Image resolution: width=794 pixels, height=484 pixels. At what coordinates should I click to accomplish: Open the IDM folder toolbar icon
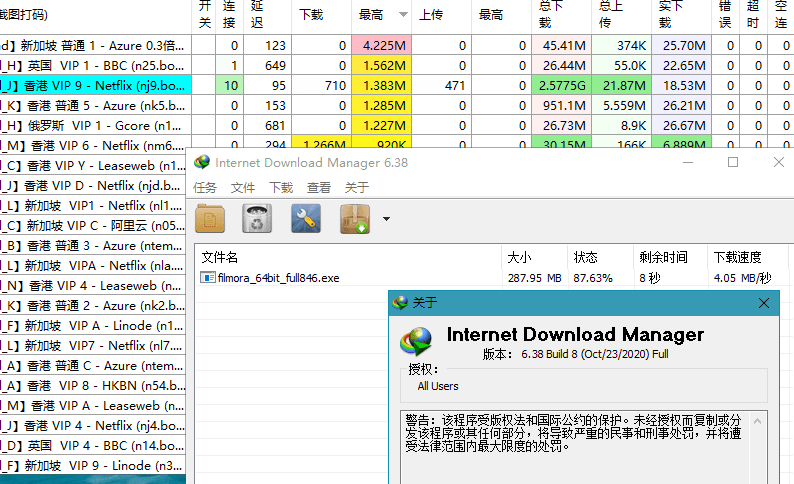click(x=210, y=219)
